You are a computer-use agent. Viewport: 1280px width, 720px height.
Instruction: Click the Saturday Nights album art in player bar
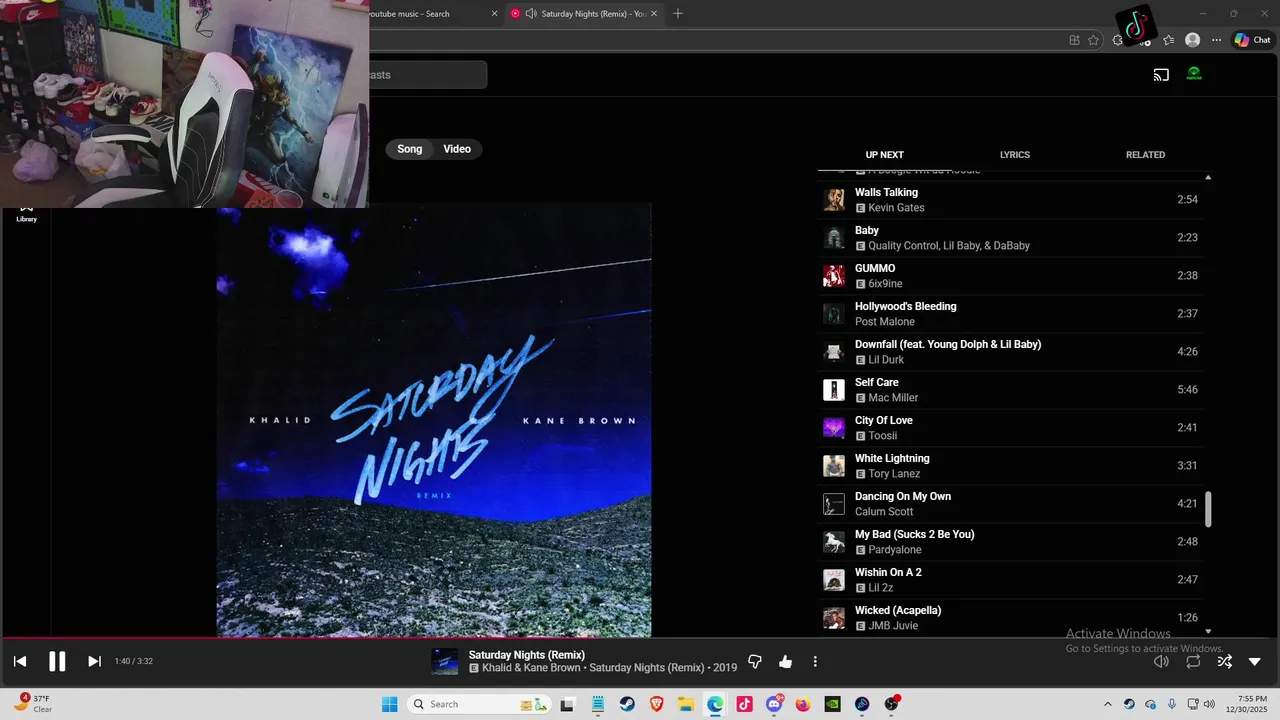[445, 661]
